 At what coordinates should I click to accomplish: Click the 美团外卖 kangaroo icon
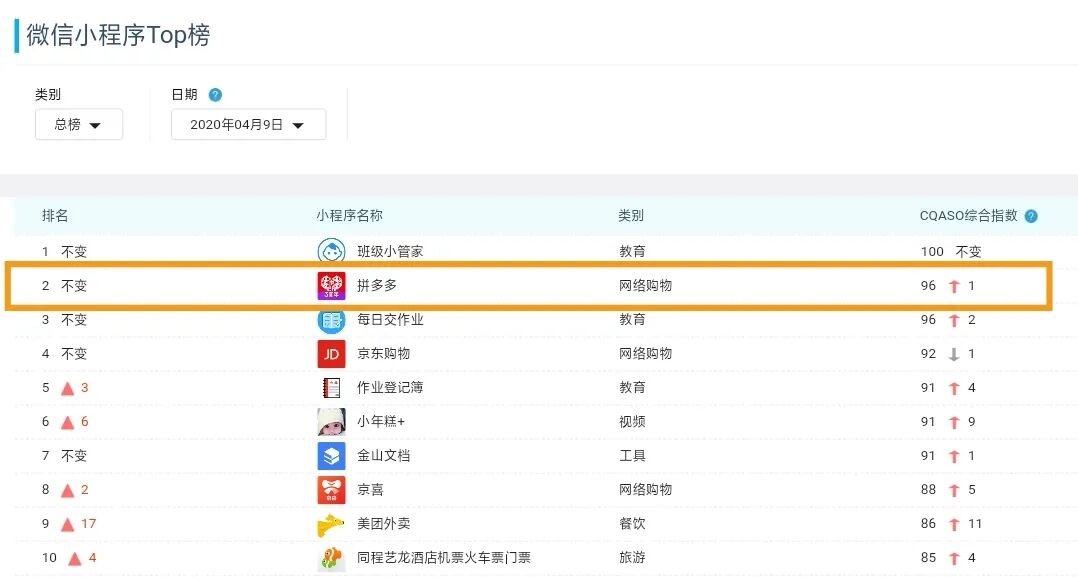click(331, 525)
